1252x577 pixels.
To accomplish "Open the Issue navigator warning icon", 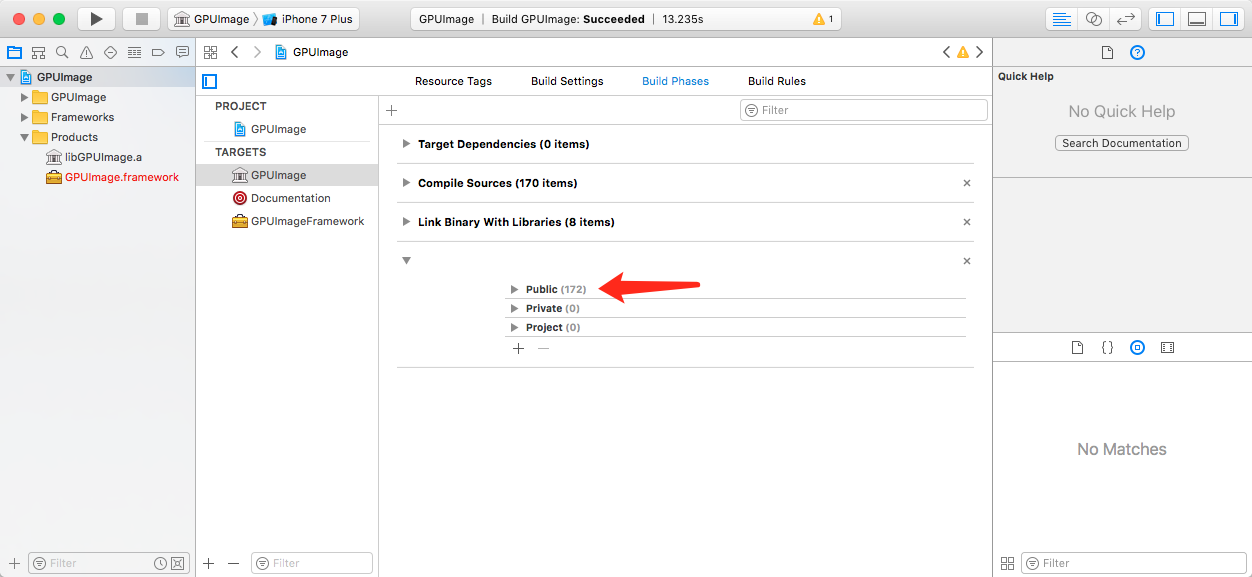I will (x=86, y=52).
